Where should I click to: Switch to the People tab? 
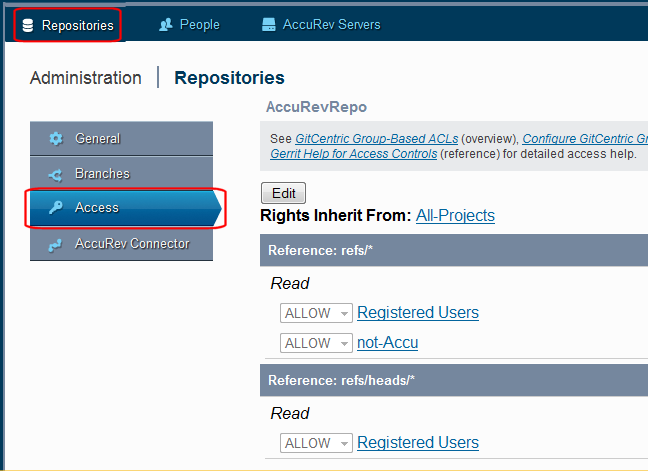pyautogui.click(x=199, y=25)
